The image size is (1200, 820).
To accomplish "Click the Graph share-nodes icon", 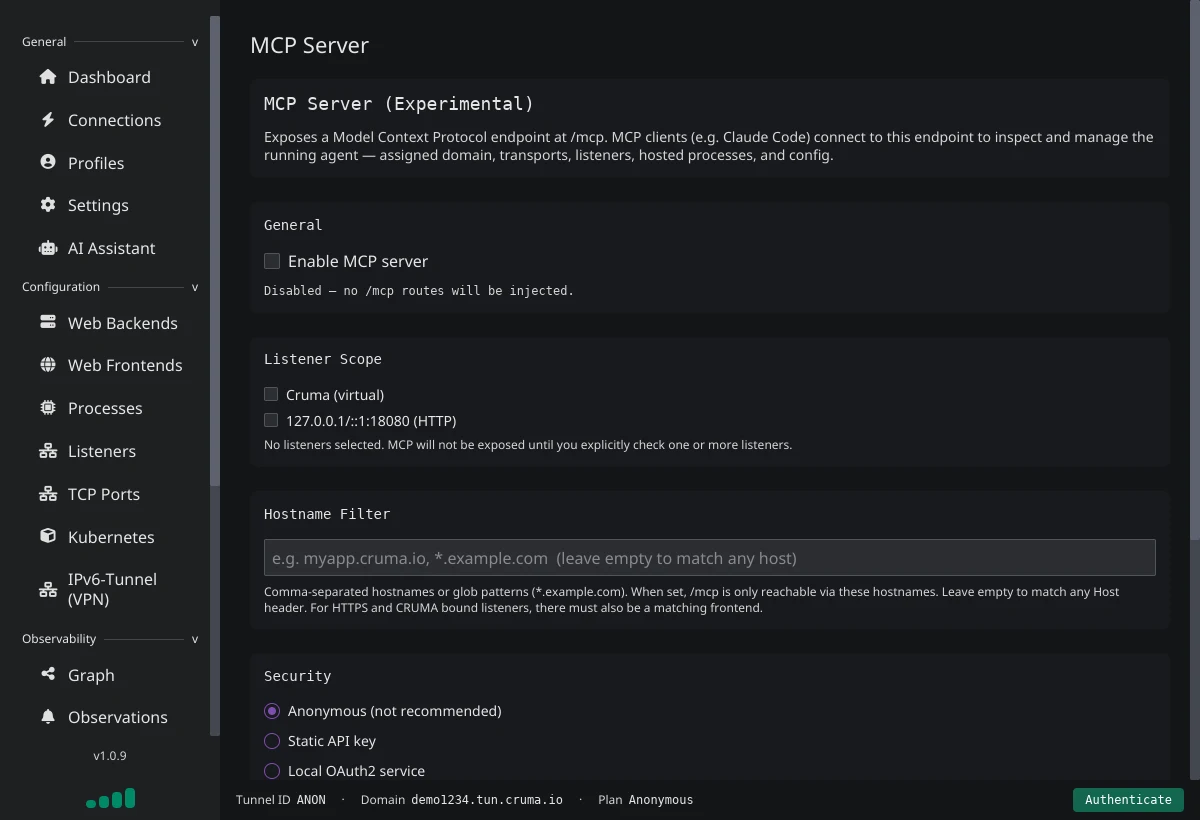I will 47,674.
